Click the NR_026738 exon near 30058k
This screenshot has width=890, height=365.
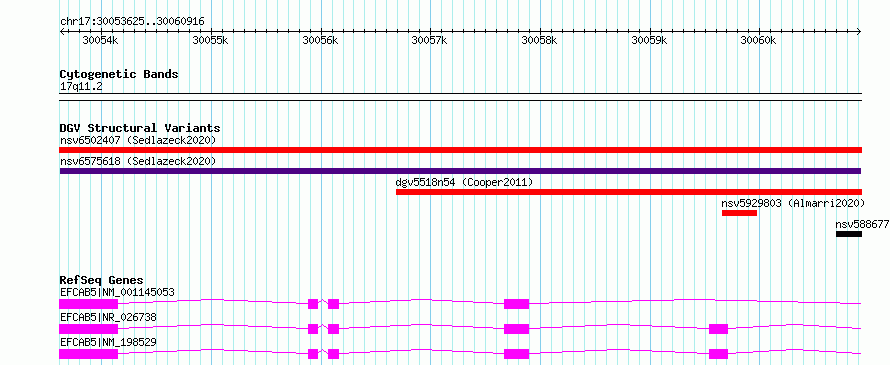pos(517,329)
